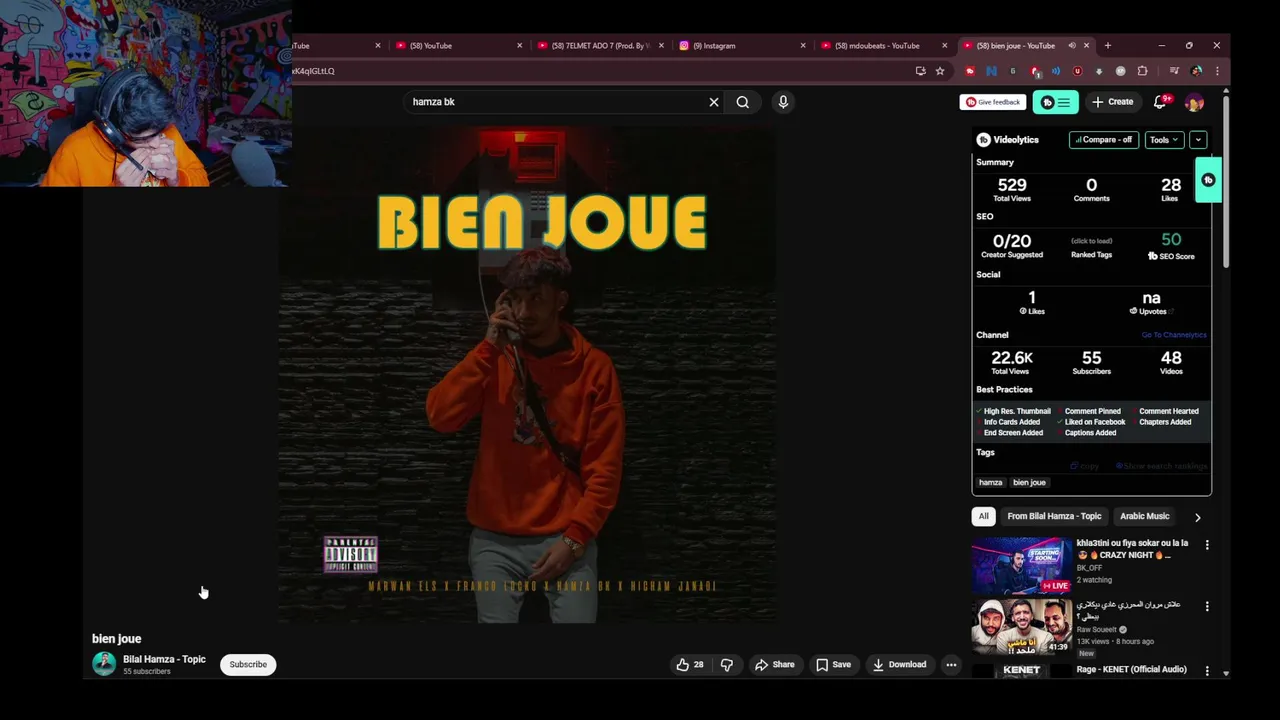Click the TubeBuddy side tab on panel
Viewport: 1280px width, 720px height.
coord(1208,180)
